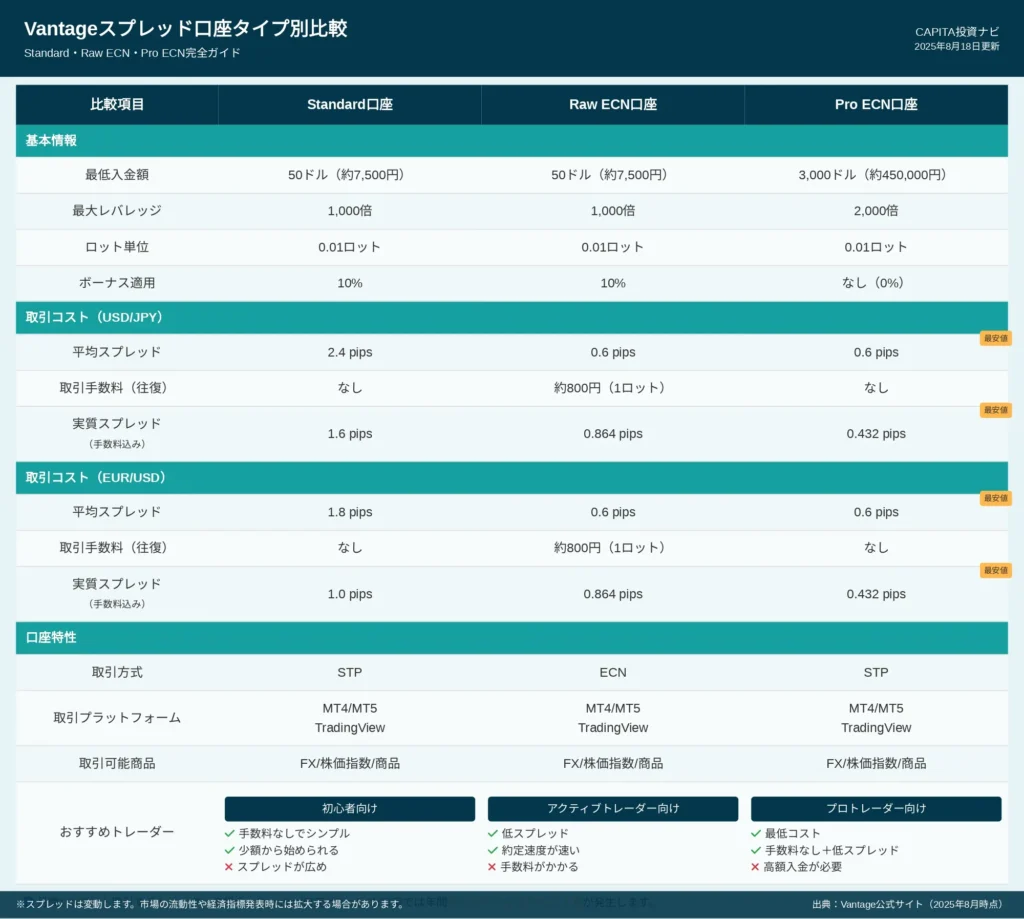The width and height of the screenshot is (1024, 919).
Task: Click the 2.4 pips Standard spread value
Action: pyautogui.click(x=349, y=352)
